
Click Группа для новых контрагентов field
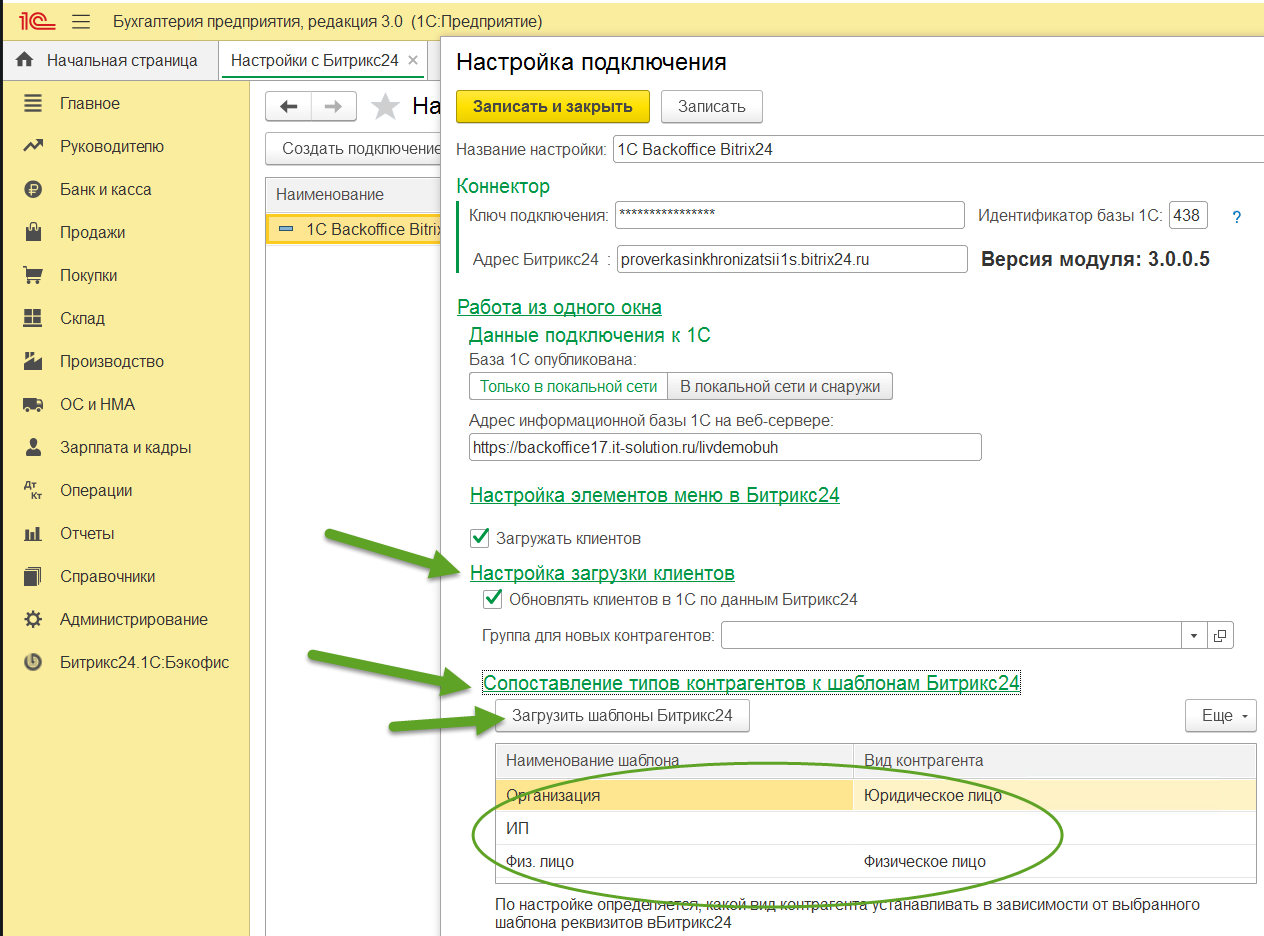(x=952, y=635)
